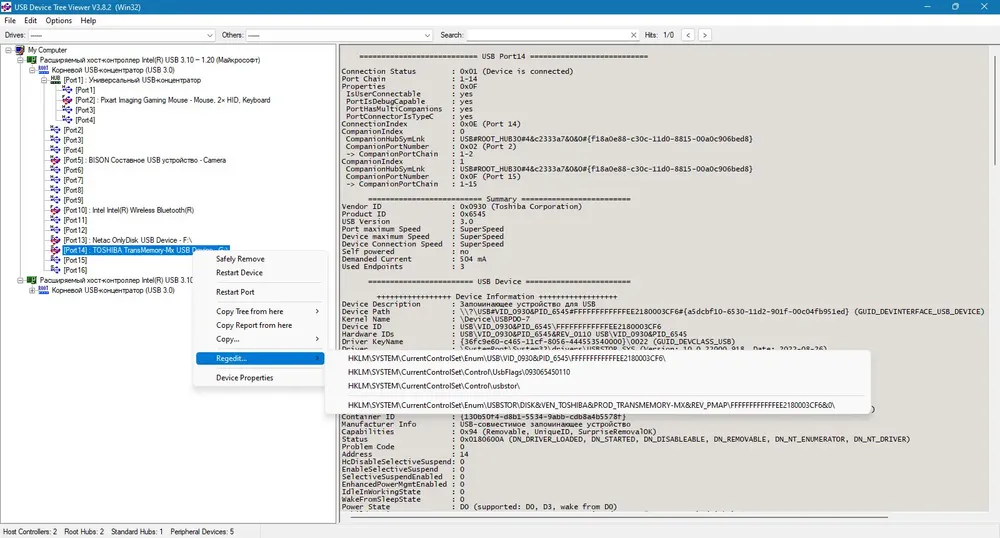
Task: Click the Port1 universal hub icon
Action: coord(55,80)
